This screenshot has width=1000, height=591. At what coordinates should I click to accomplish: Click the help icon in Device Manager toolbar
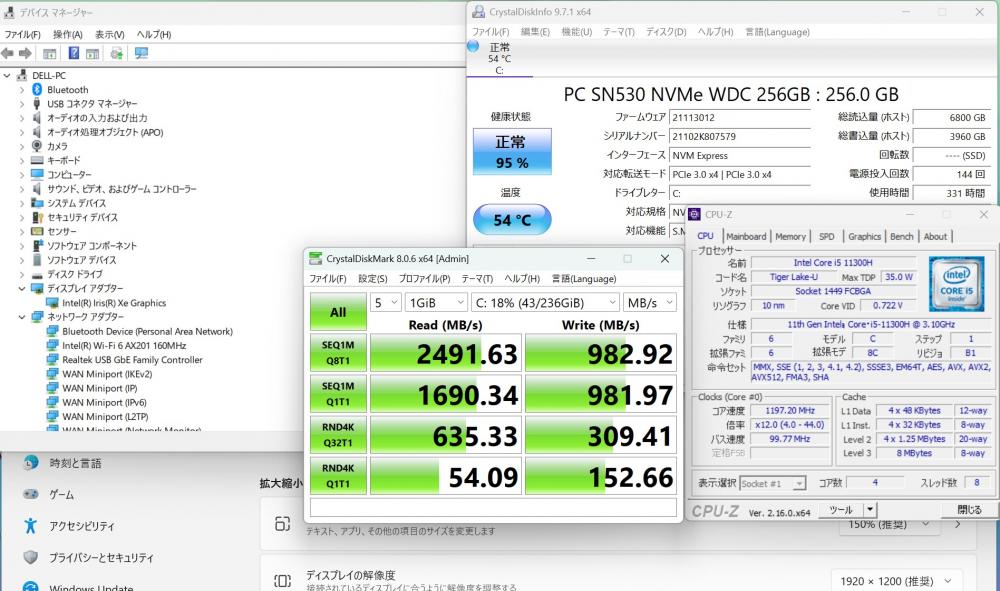[74, 53]
